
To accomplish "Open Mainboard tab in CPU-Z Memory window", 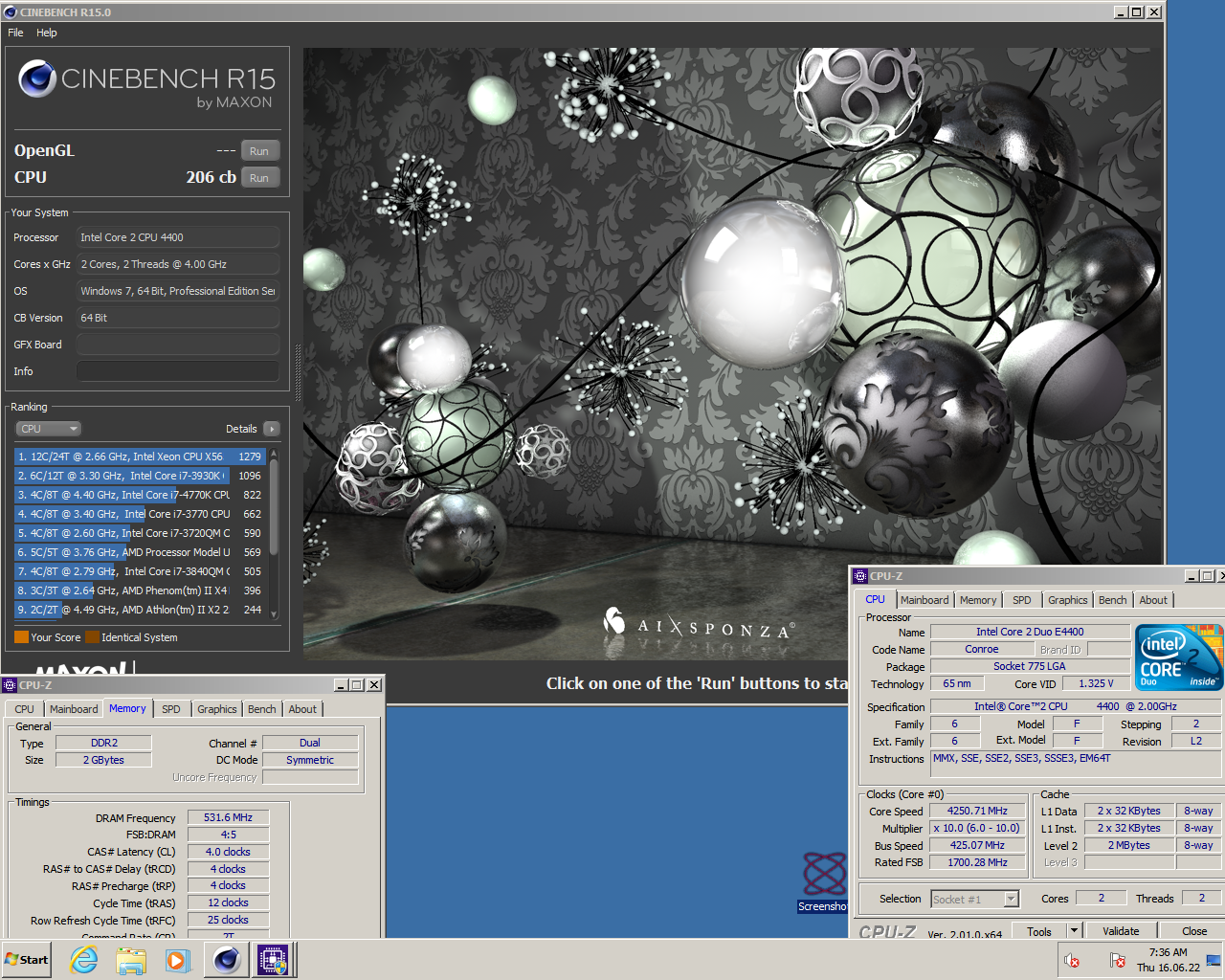I will point(74,709).
